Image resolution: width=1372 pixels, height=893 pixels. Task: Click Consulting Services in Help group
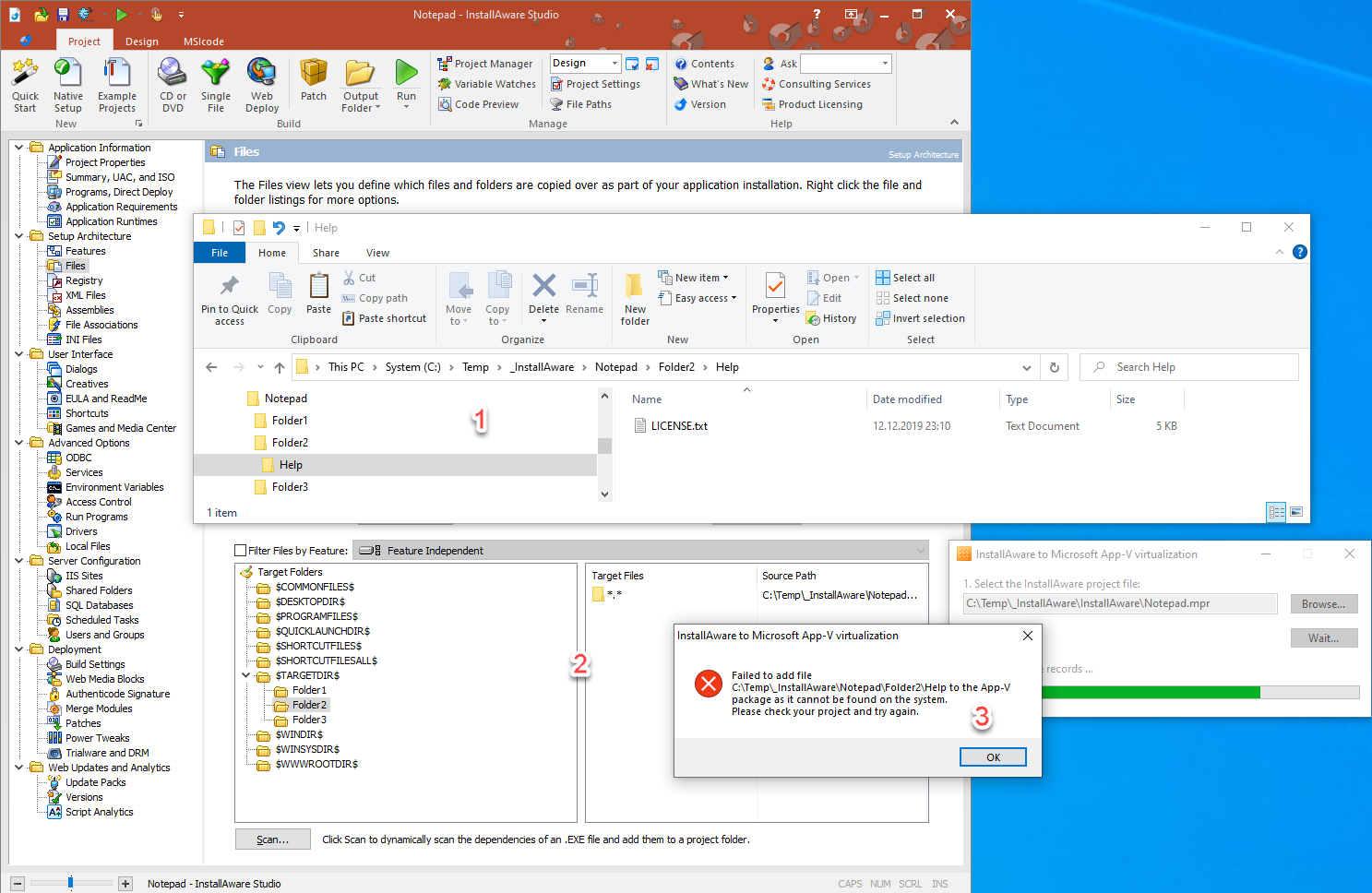[x=817, y=84]
